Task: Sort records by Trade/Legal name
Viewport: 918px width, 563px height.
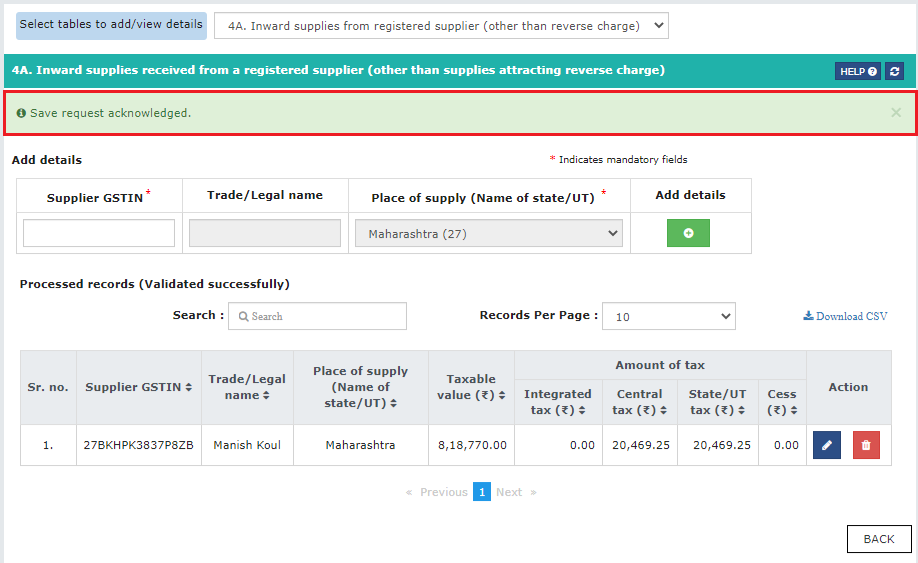Action: (266, 395)
